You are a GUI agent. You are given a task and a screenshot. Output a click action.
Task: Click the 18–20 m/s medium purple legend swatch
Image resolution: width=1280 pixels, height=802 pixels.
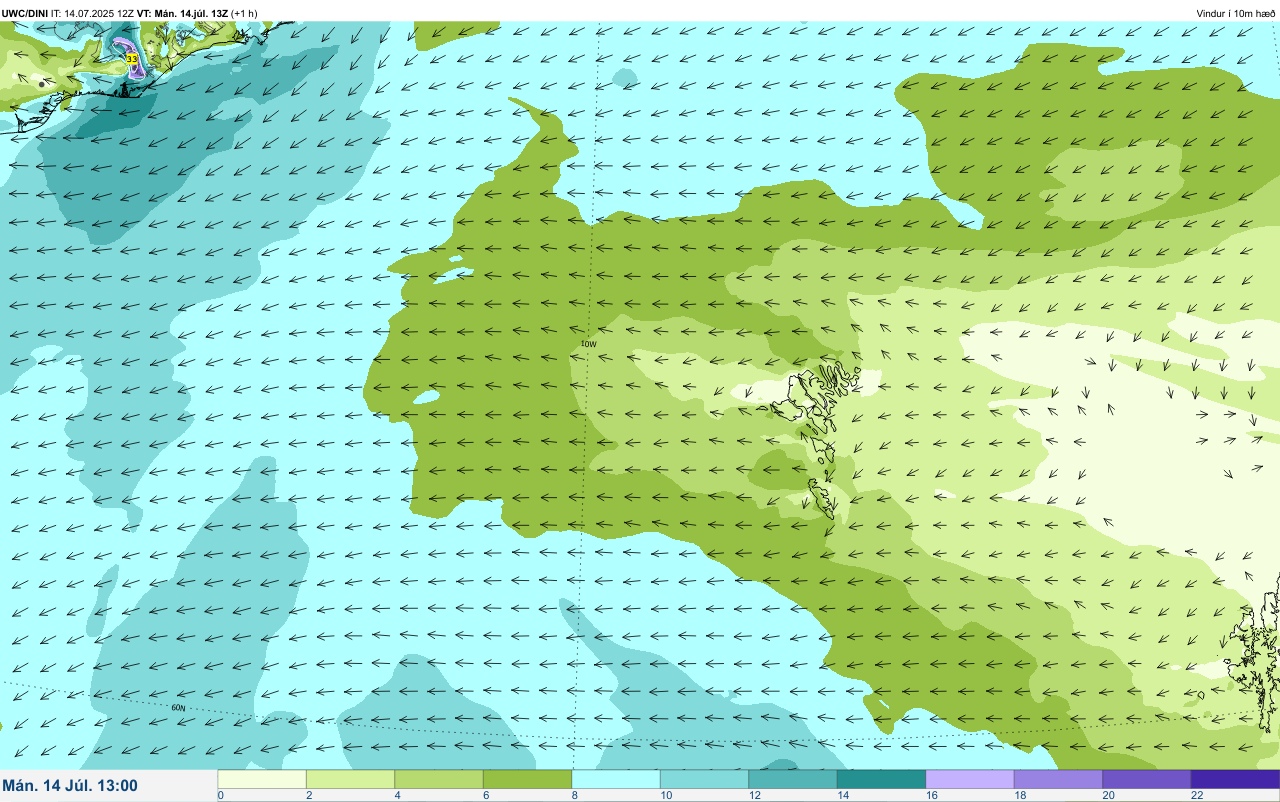pos(1058,779)
